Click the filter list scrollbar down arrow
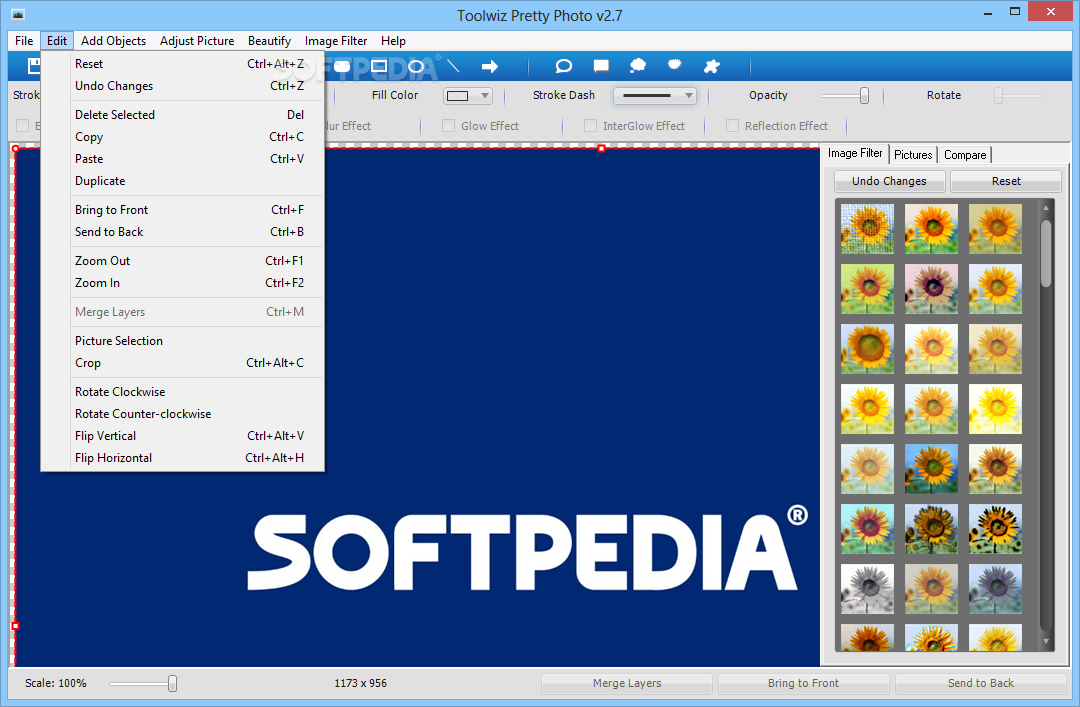Screen dimensions: 1080x707 [1046, 642]
